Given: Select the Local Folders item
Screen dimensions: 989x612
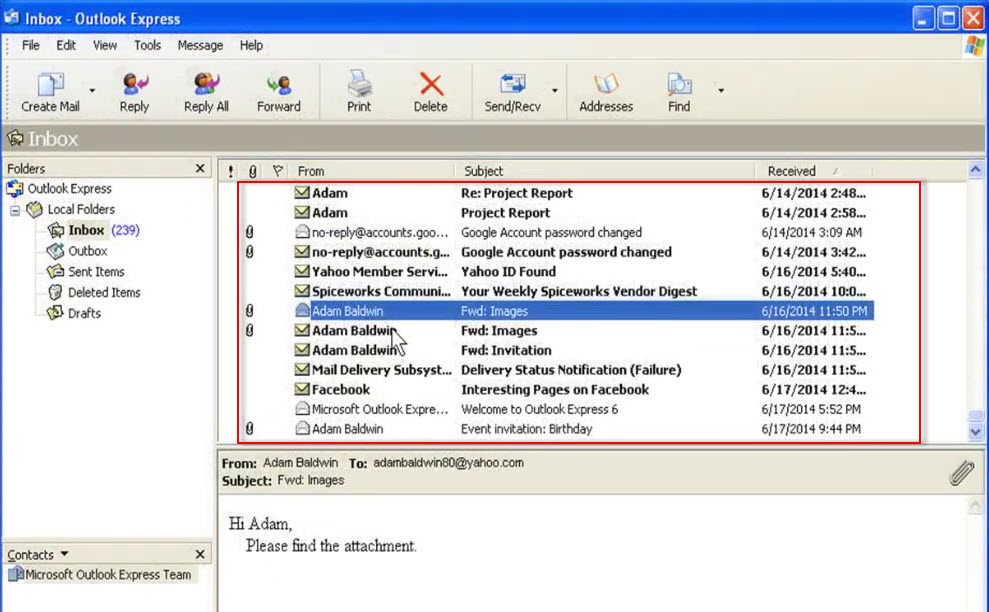Looking at the screenshot, I should (x=81, y=209).
